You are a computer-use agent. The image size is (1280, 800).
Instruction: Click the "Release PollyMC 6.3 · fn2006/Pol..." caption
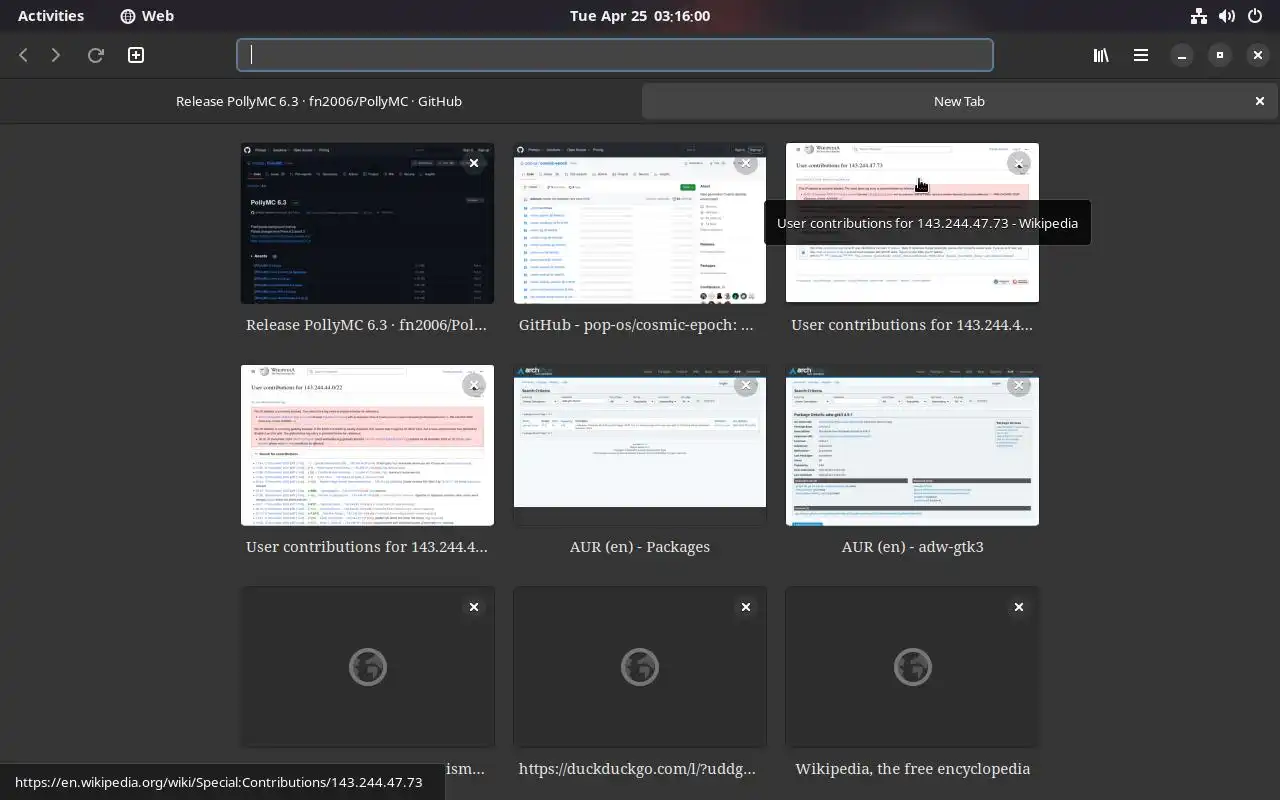point(367,325)
